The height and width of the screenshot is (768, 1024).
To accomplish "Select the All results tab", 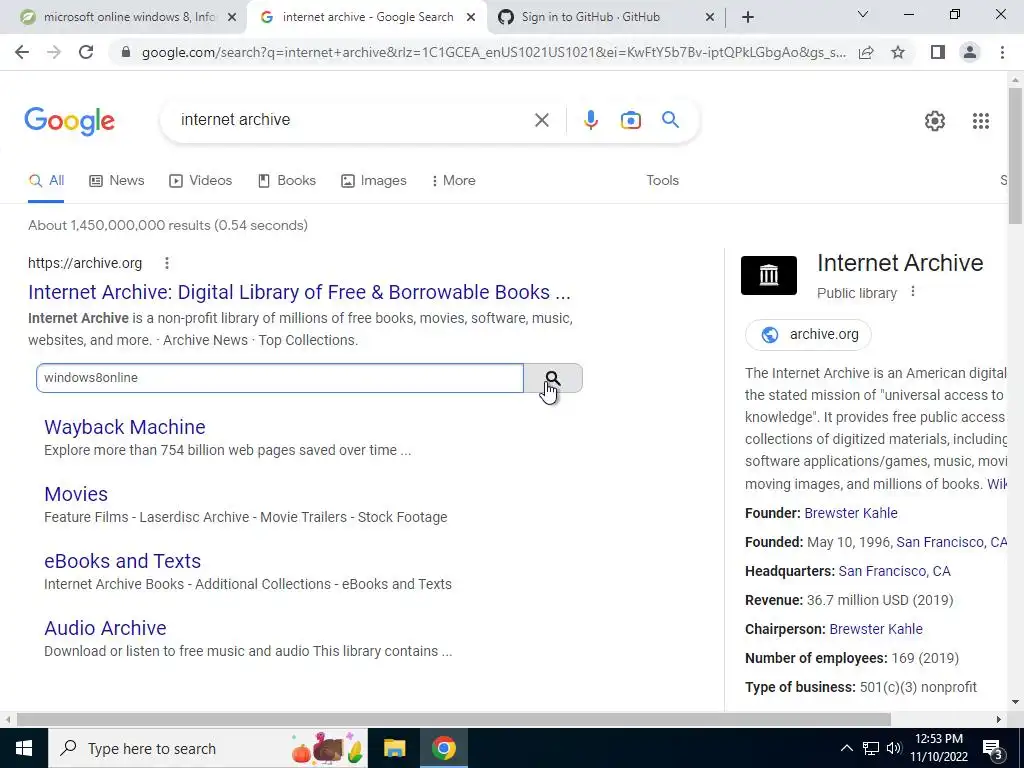I will click(46, 180).
